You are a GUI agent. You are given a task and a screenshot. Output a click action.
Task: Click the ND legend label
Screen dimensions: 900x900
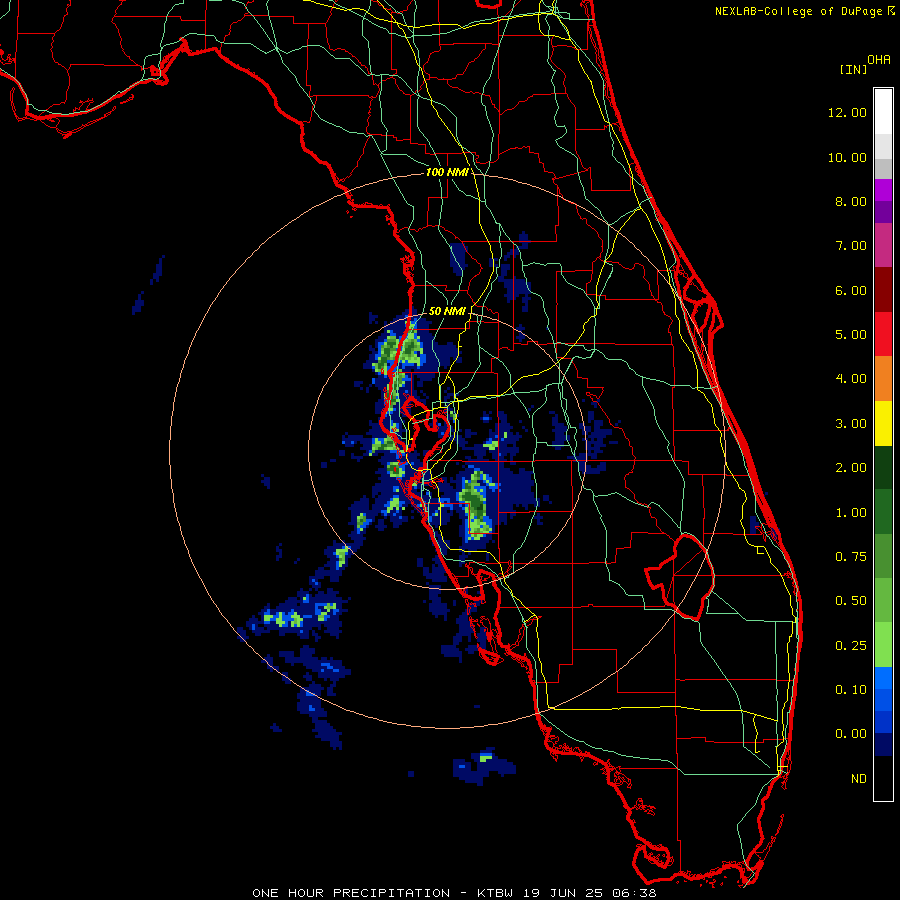(859, 779)
